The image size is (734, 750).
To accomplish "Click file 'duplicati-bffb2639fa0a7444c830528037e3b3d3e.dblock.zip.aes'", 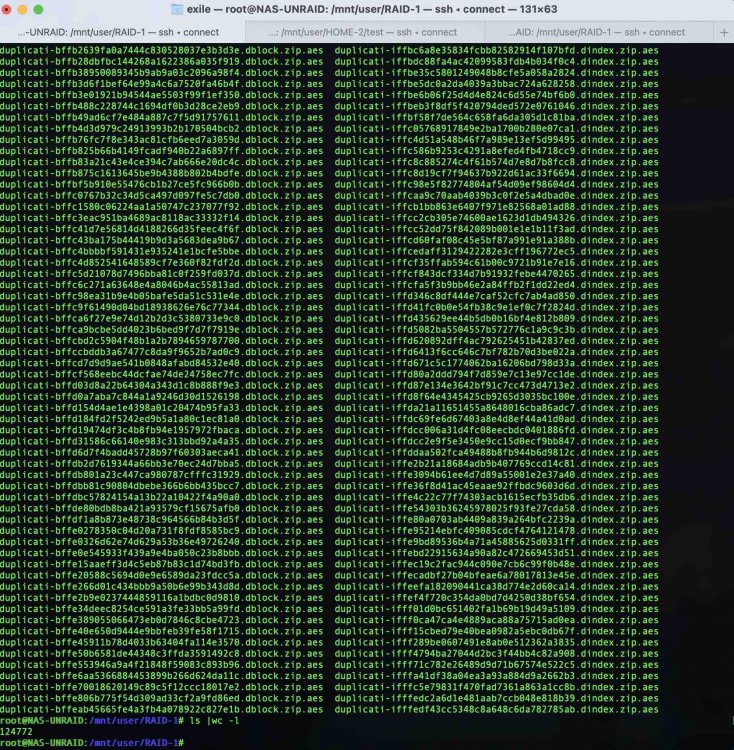I will pos(162,50).
